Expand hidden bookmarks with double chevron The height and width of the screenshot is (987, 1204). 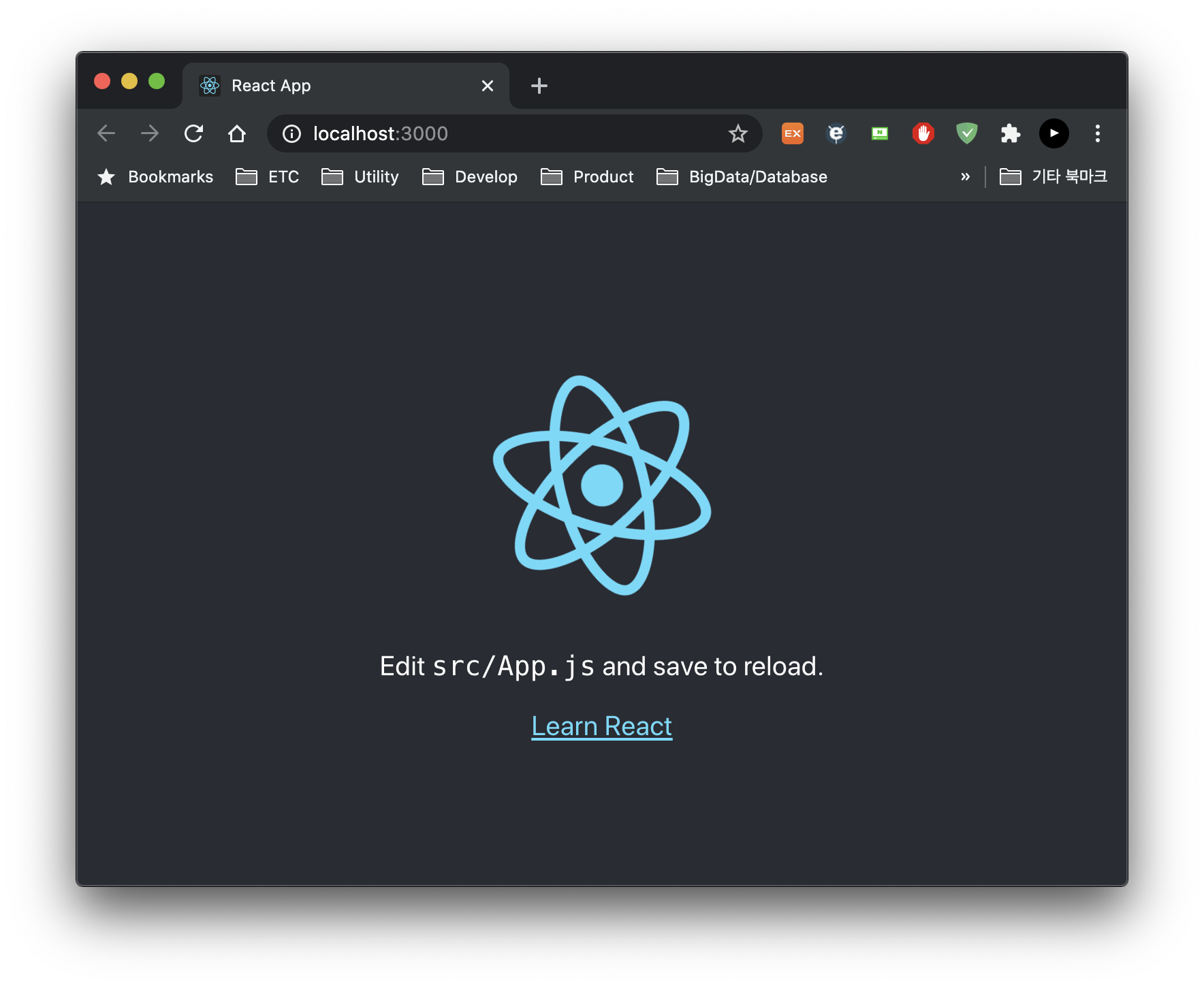click(x=965, y=177)
